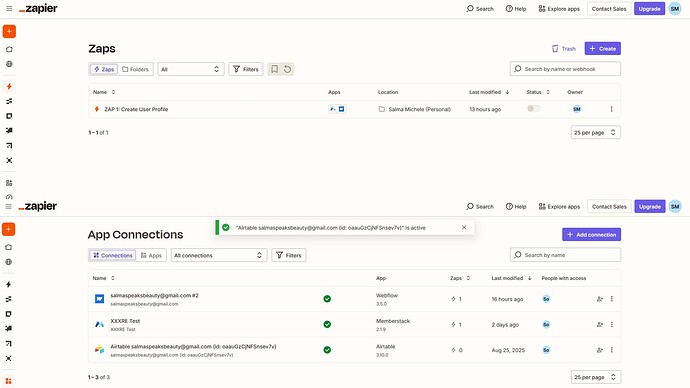The image size is (690, 388).
Task: Click Help on App Connections page header
Action: pyautogui.click(x=516, y=206)
